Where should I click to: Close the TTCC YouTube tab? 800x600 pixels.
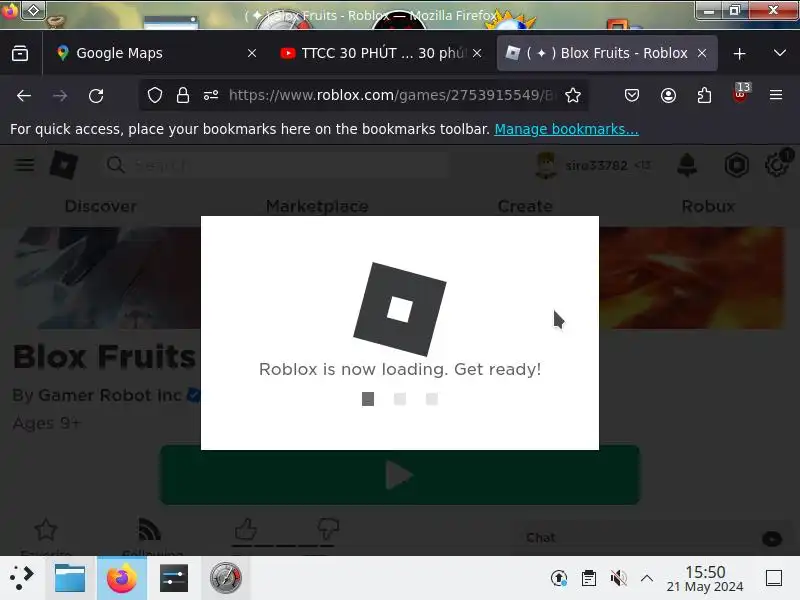point(477,53)
